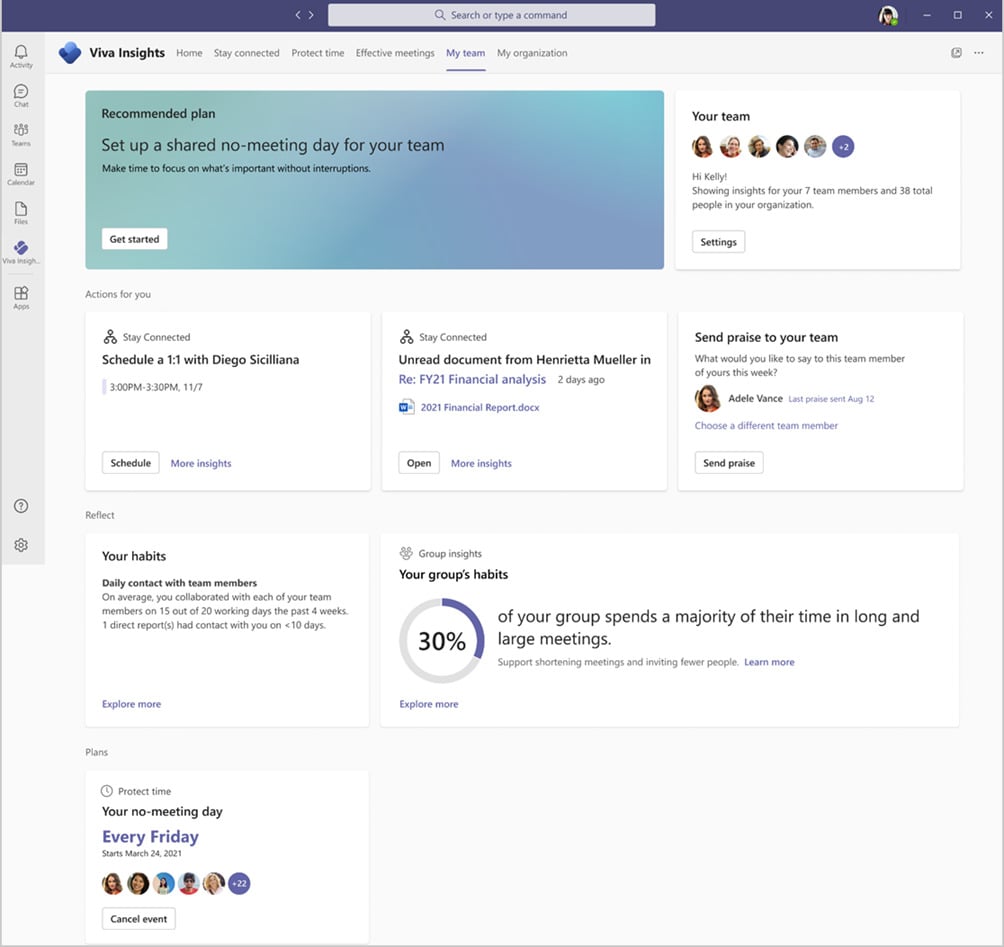
Task: Click the Stay Connected icon on Henrietta card
Action: click(407, 336)
